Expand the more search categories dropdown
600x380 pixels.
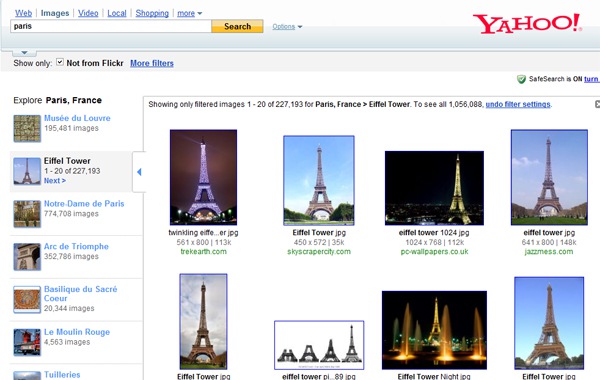pyautogui.click(x=189, y=13)
